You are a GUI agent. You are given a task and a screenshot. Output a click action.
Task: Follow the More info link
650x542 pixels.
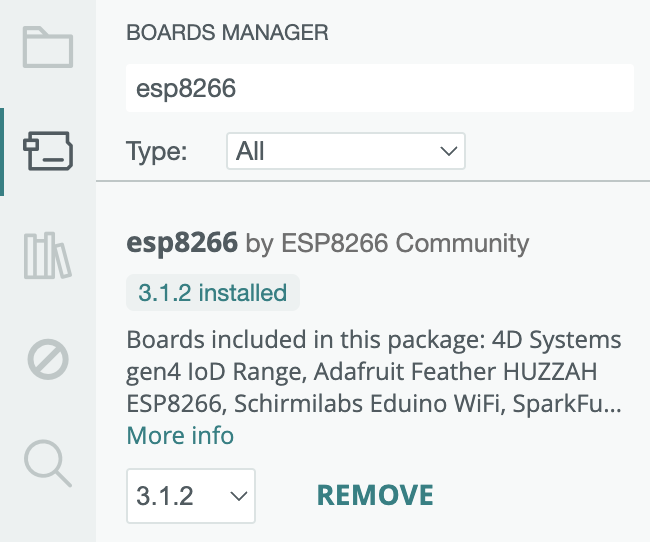(180, 435)
